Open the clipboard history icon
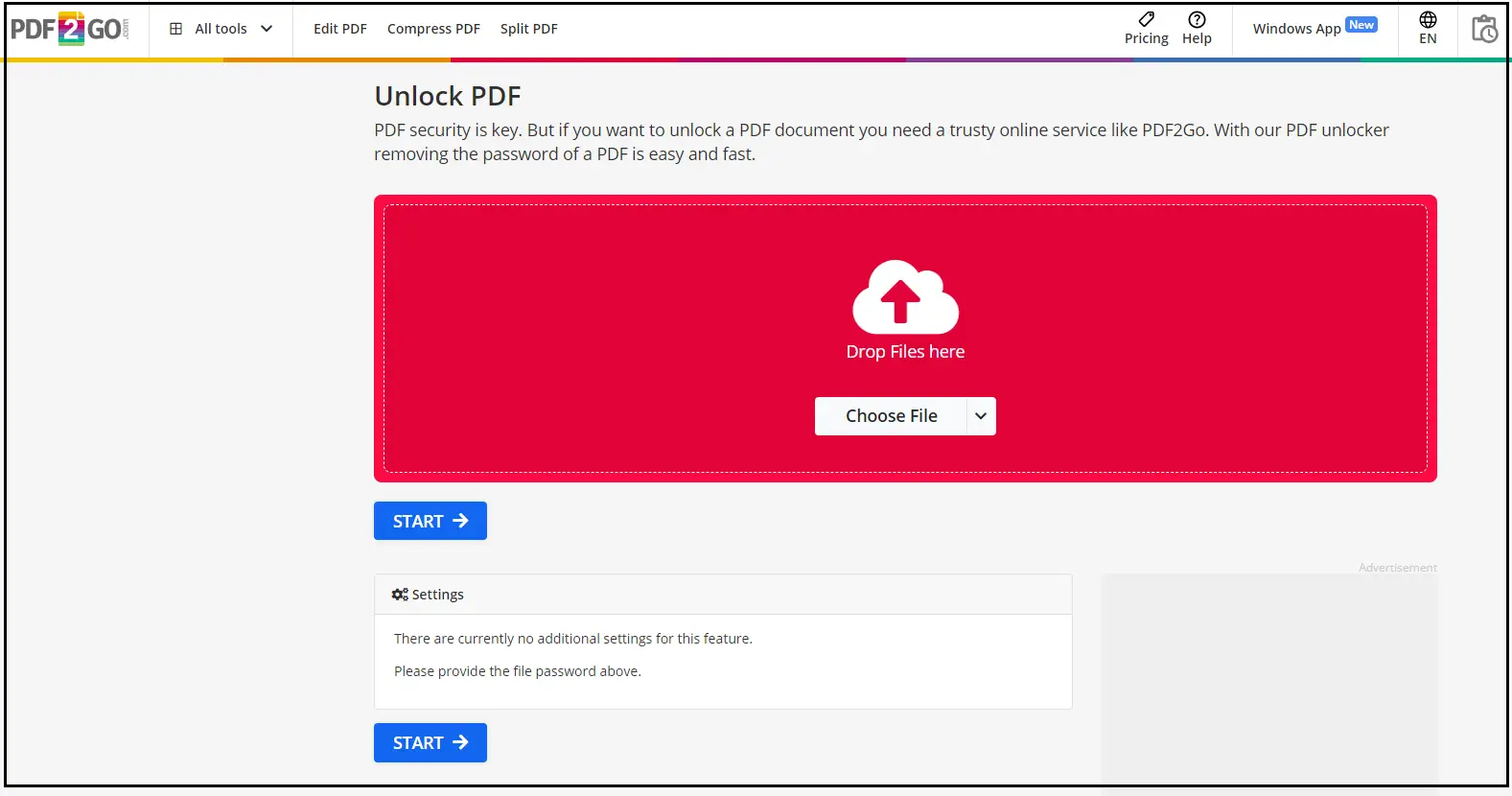Image resolution: width=1512 pixels, height=796 pixels. [x=1484, y=29]
